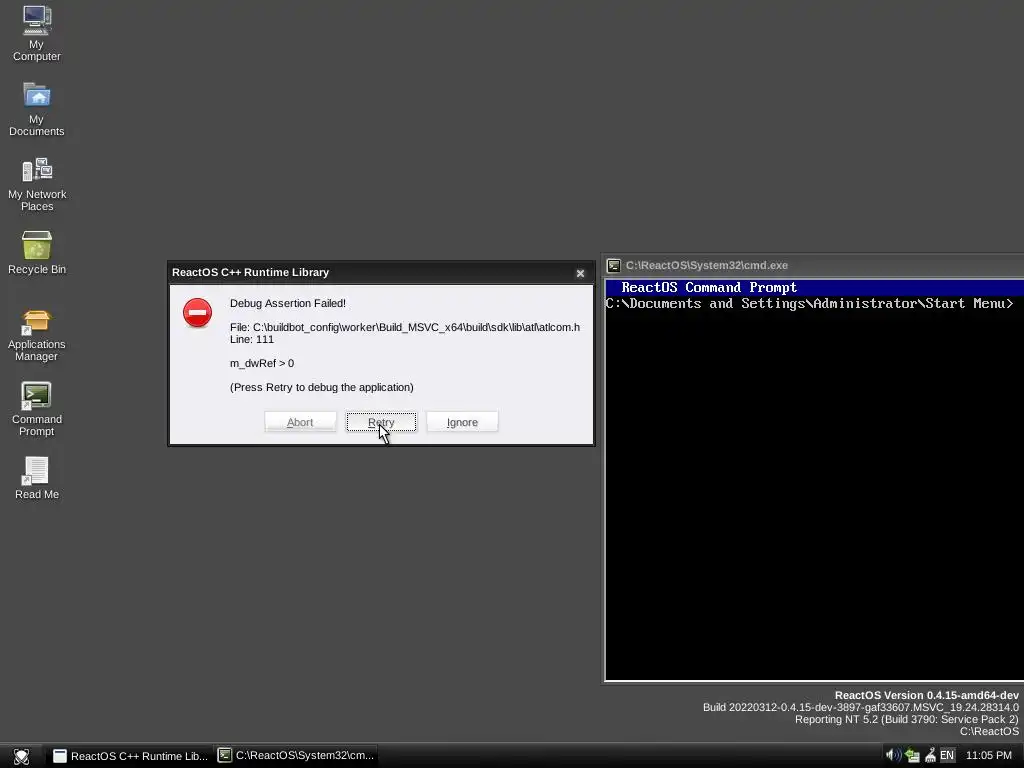The width and height of the screenshot is (1024, 768).
Task: Open the ReactOS Start menu button
Action: [22, 756]
